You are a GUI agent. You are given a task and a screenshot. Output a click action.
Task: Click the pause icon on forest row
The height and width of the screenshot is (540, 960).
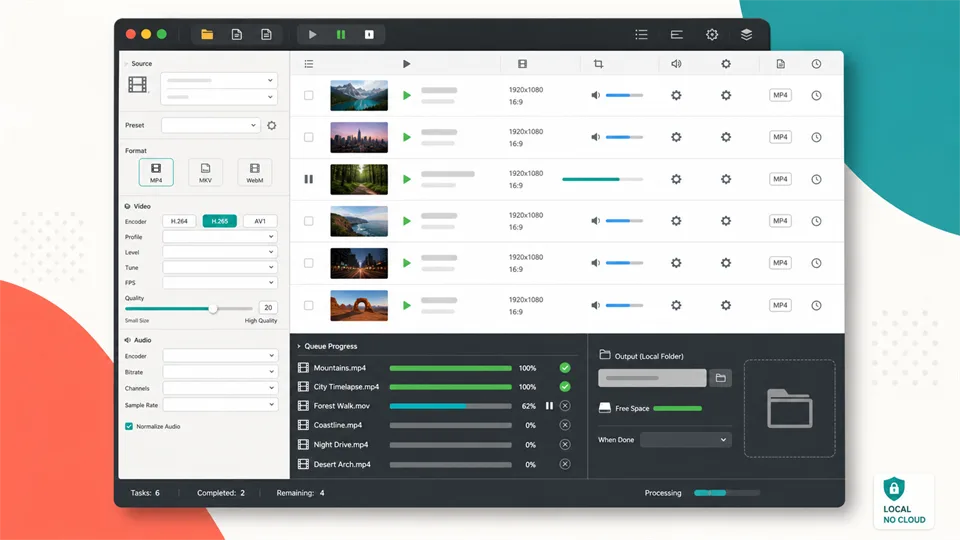[x=309, y=179]
